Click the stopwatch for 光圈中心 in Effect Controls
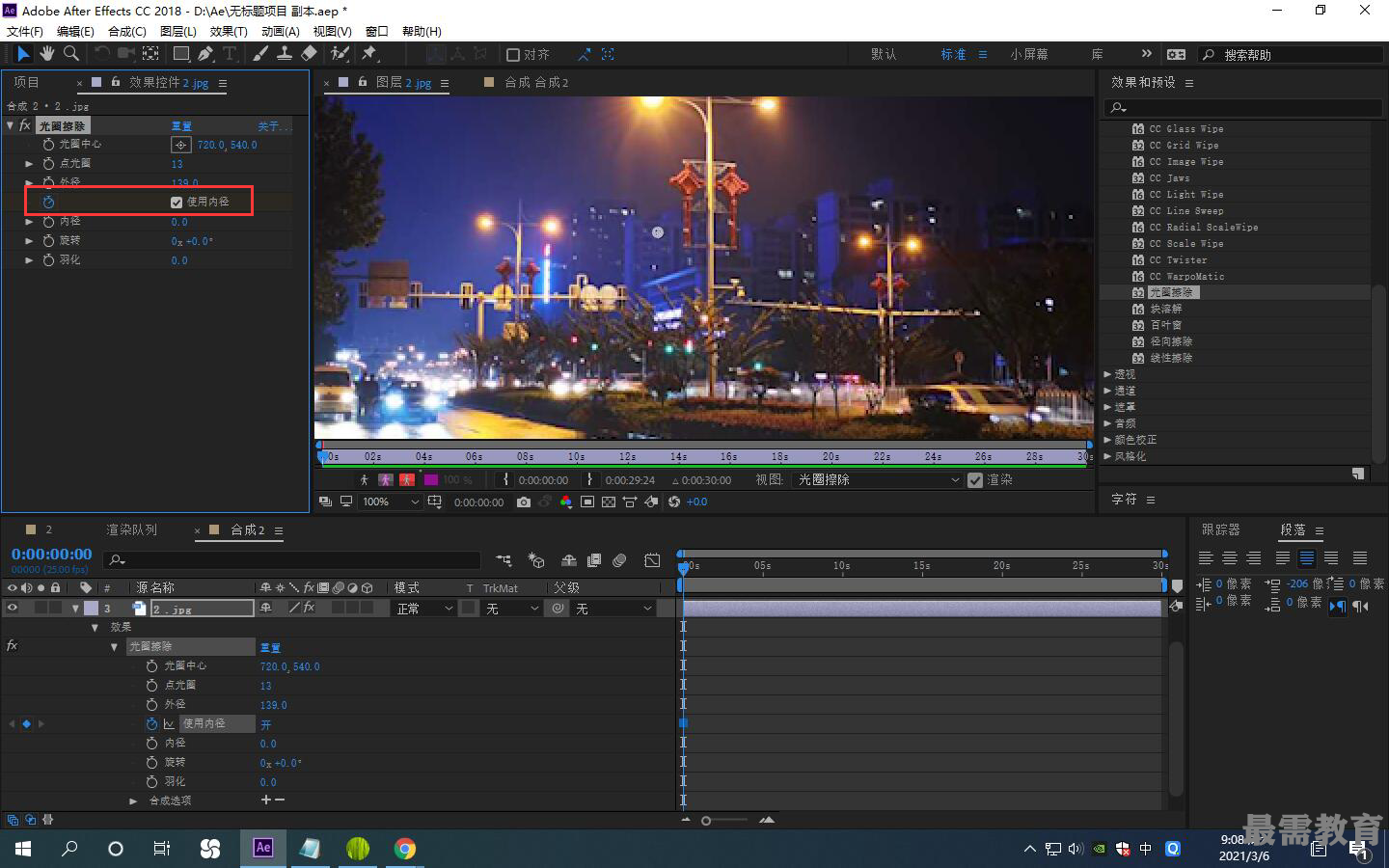Image resolution: width=1389 pixels, height=868 pixels. [x=48, y=144]
